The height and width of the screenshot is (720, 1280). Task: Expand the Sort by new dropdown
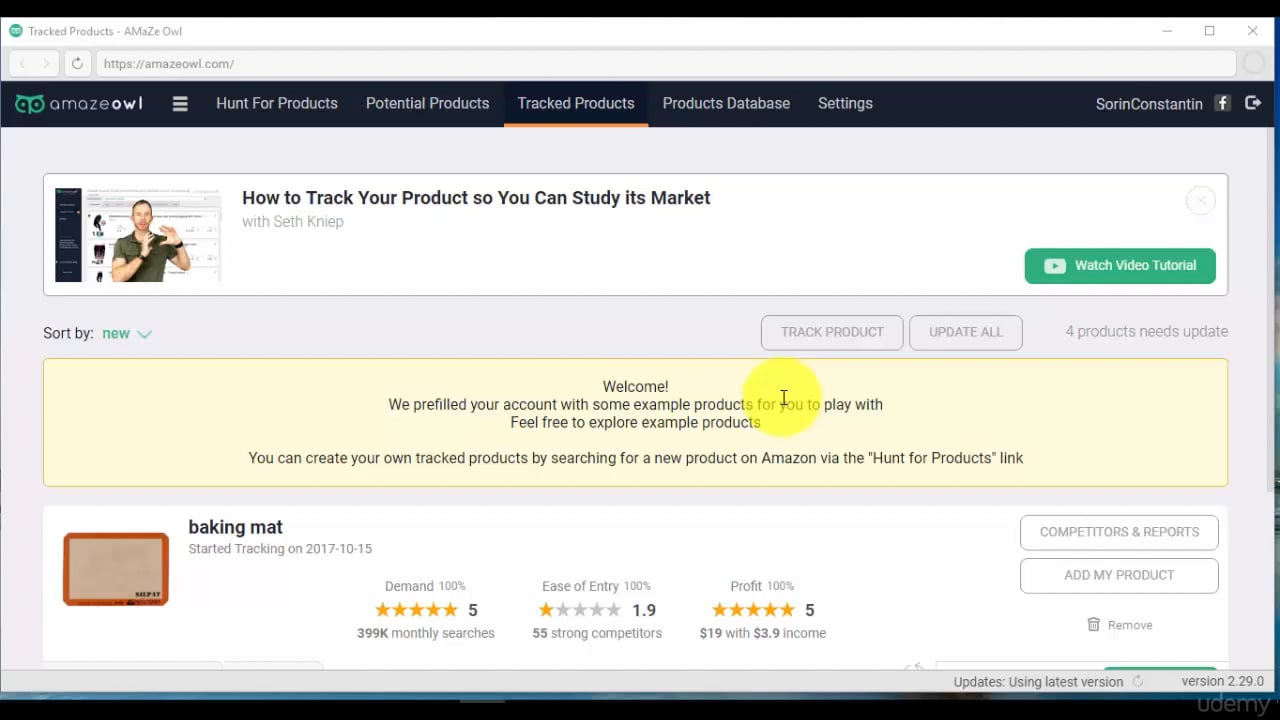[126, 334]
